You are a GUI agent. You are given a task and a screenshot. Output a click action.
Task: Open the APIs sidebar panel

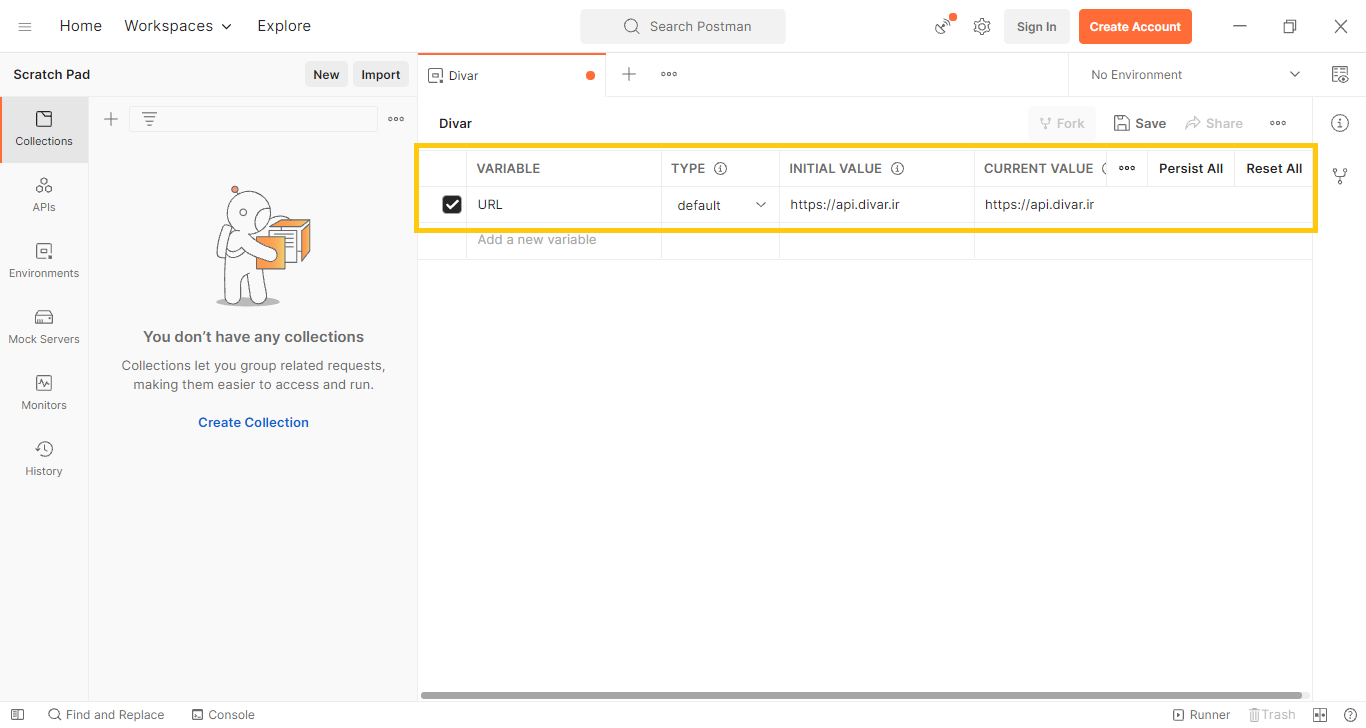click(44, 196)
